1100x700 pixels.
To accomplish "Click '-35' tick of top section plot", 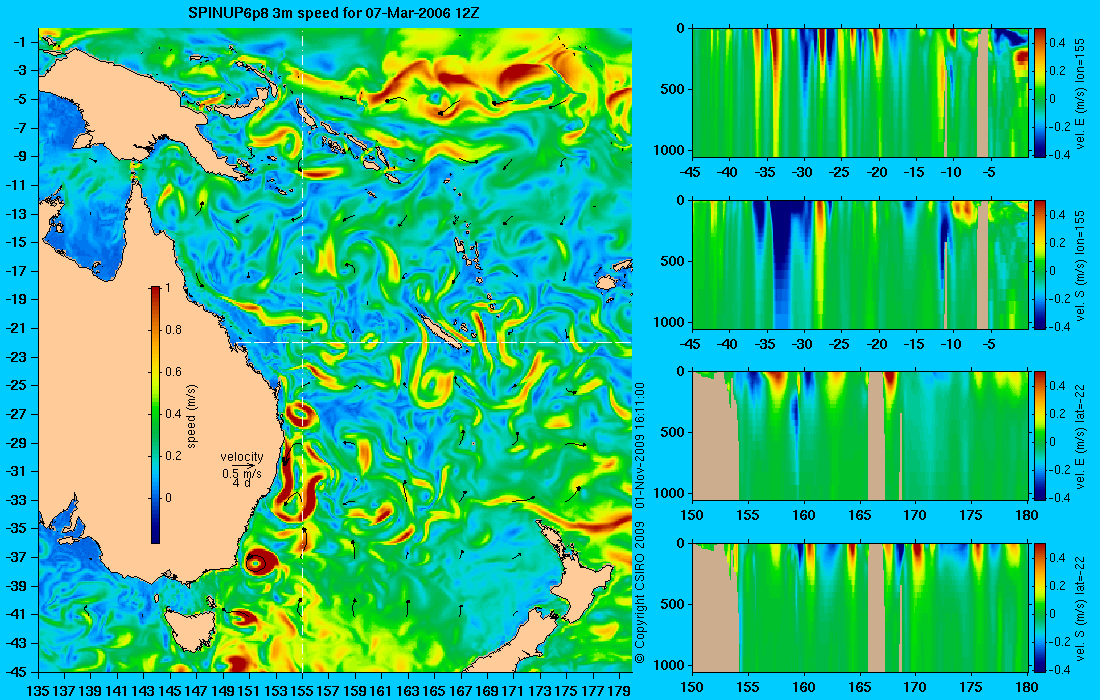I will click(766, 173).
